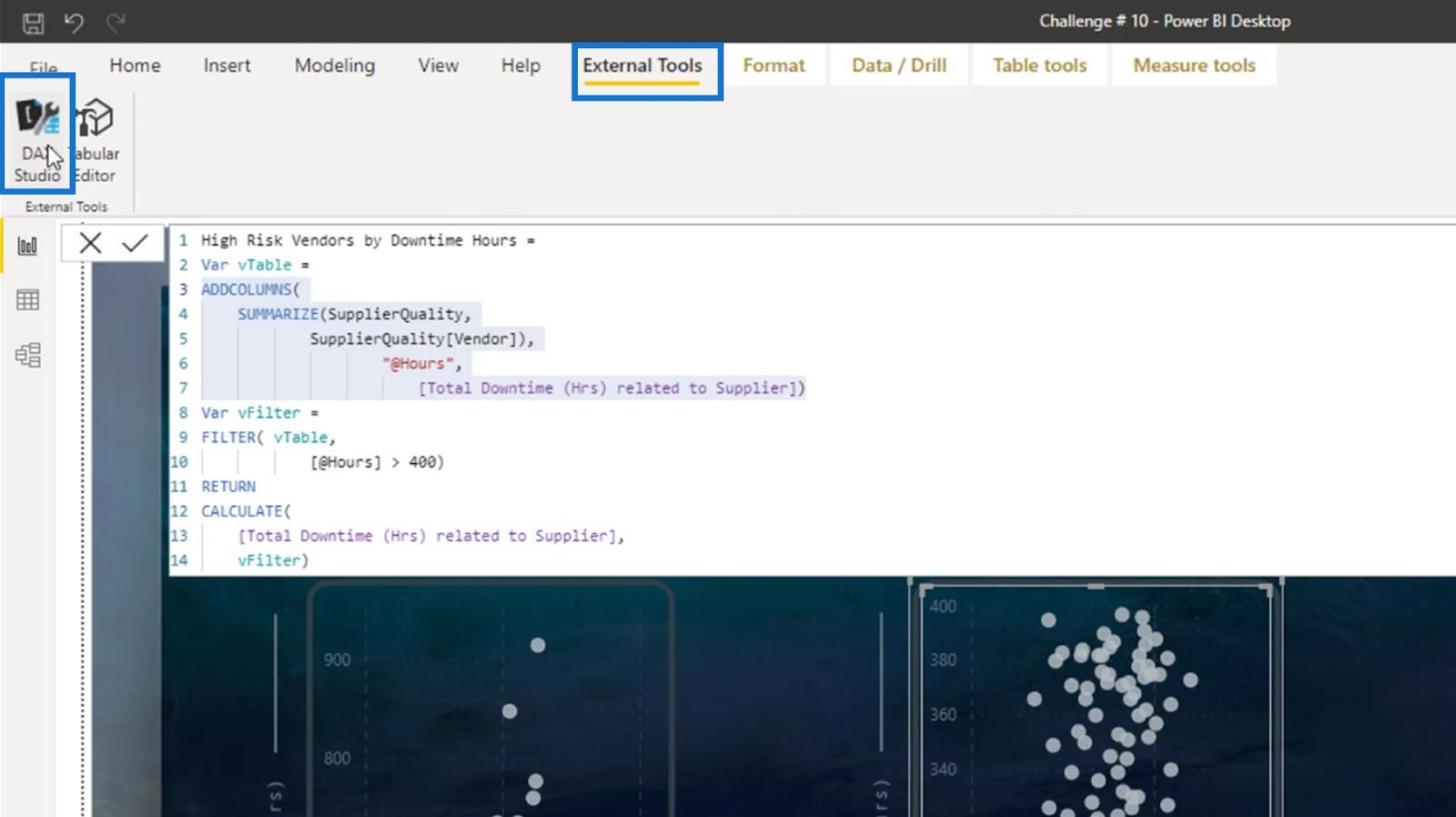Switch to the Measure tools tab

coord(1194,66)
